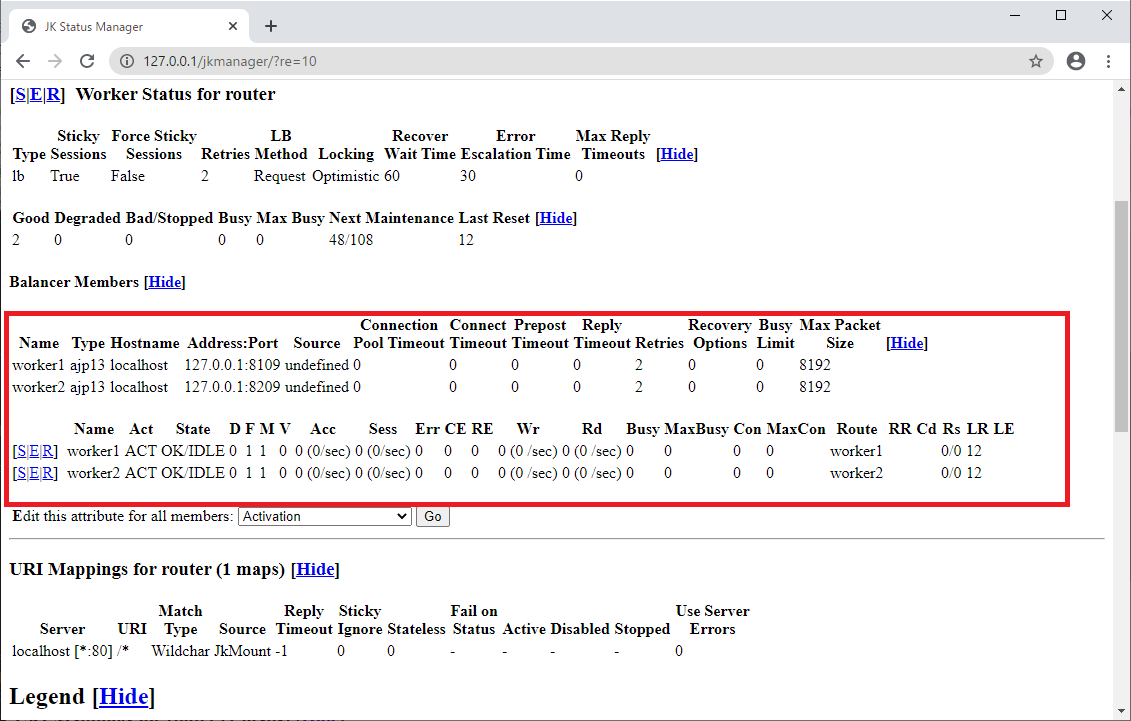Close the JK Status Manager tab
1131x721 pixels.
coord(232,26)
